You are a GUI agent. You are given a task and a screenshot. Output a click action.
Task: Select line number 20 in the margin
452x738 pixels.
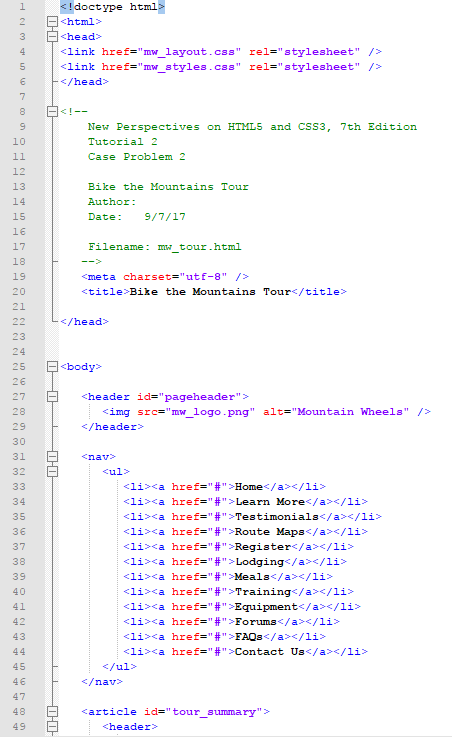pyautogui.click(x=19, y=292)
